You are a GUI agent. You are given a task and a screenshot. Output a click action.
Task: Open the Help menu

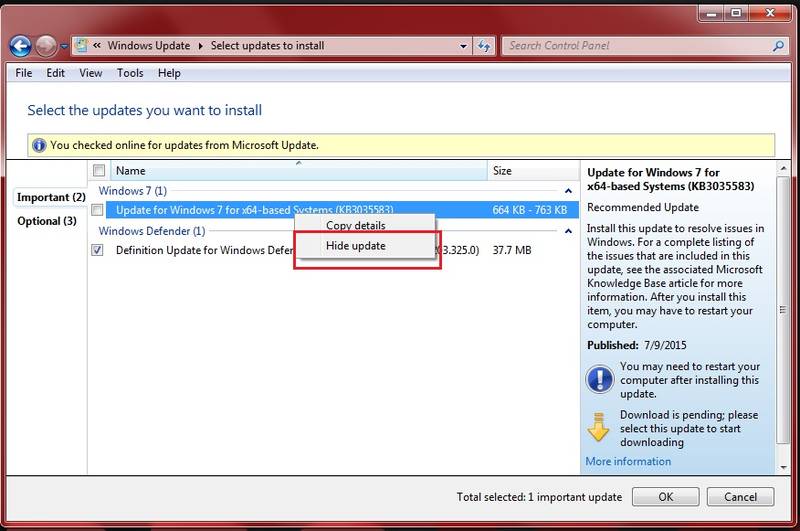pos(169,73)
